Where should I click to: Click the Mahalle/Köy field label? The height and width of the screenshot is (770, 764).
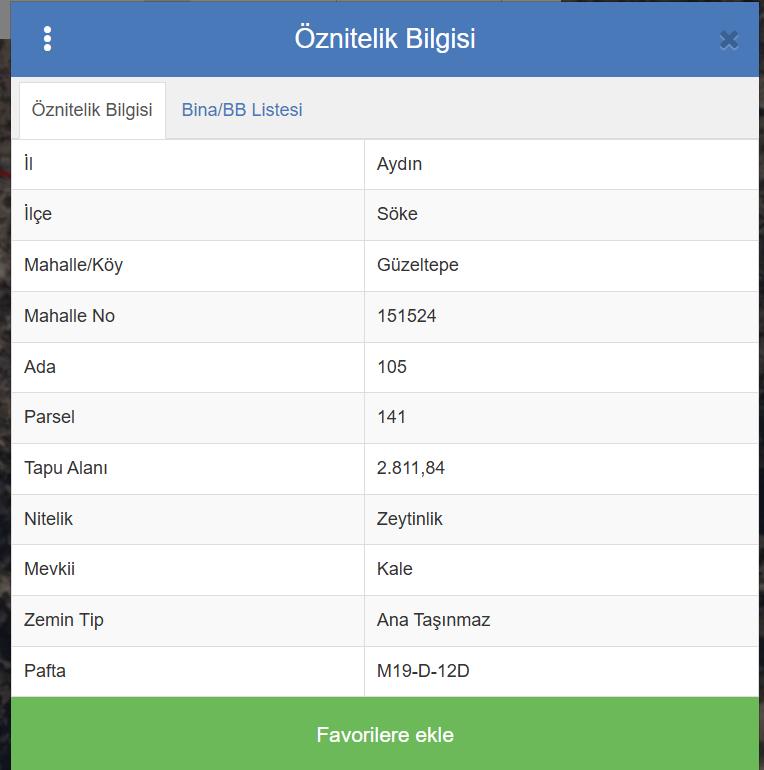coord(73,265)
